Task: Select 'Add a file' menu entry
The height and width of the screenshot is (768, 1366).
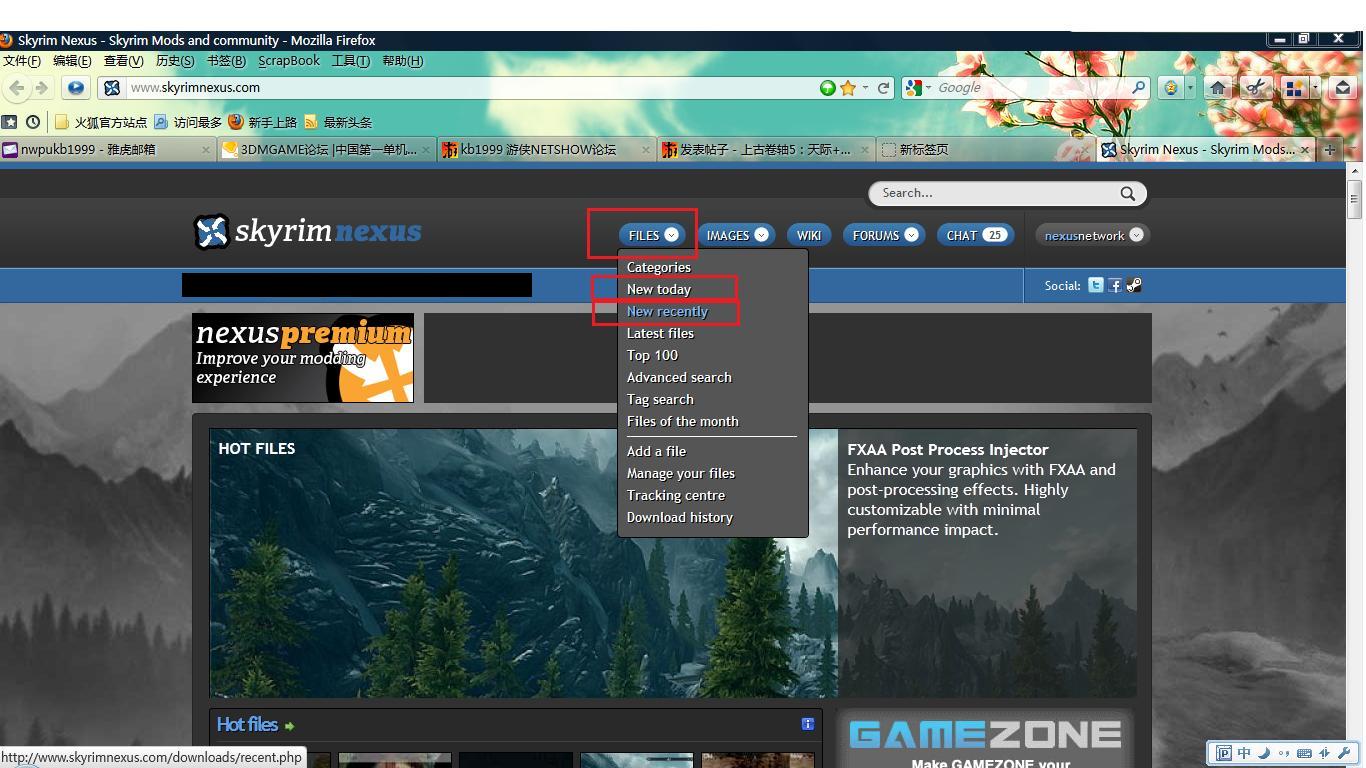Action: tap(657, 451)
